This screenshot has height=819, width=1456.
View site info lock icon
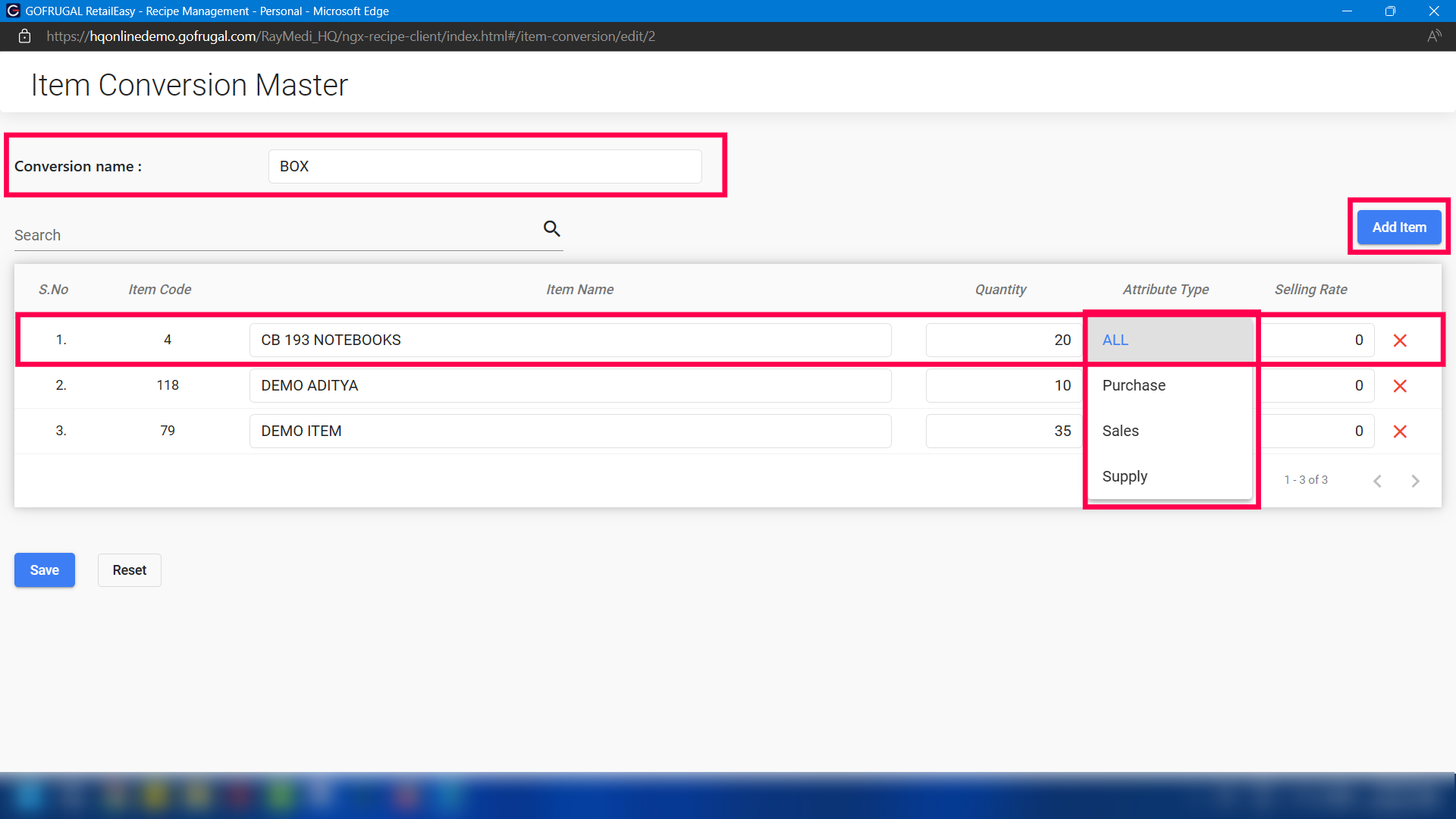[24, 36]
